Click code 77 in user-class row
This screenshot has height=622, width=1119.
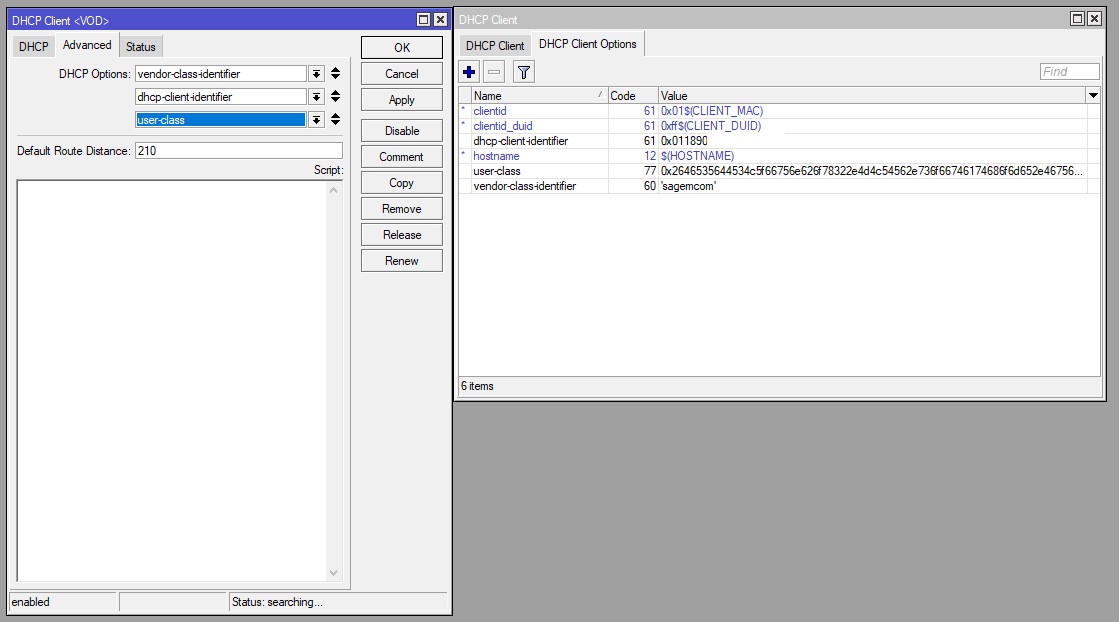649,171
